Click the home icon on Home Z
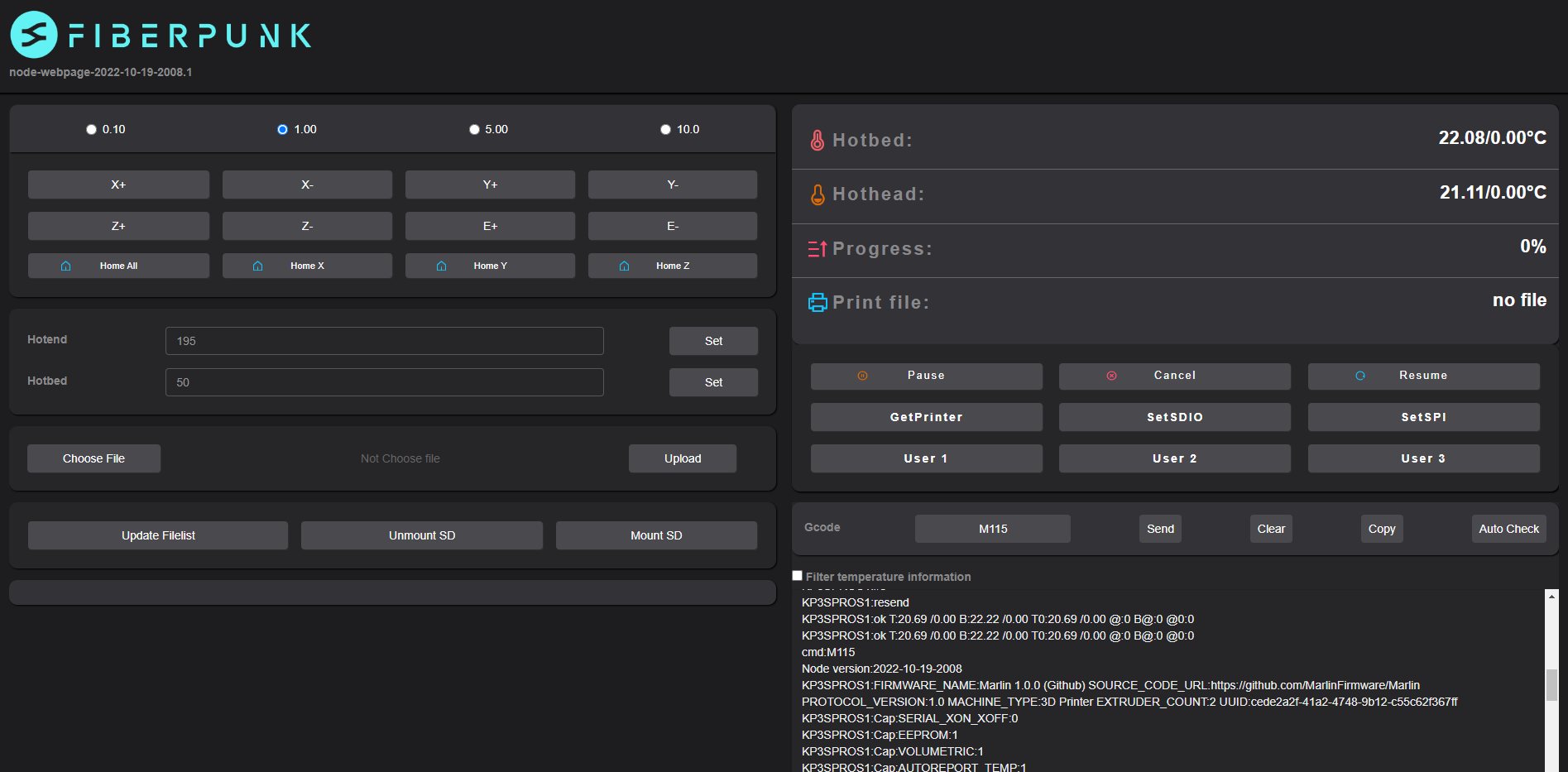This screenshot has width=1568, height=772. click(625, 266)
